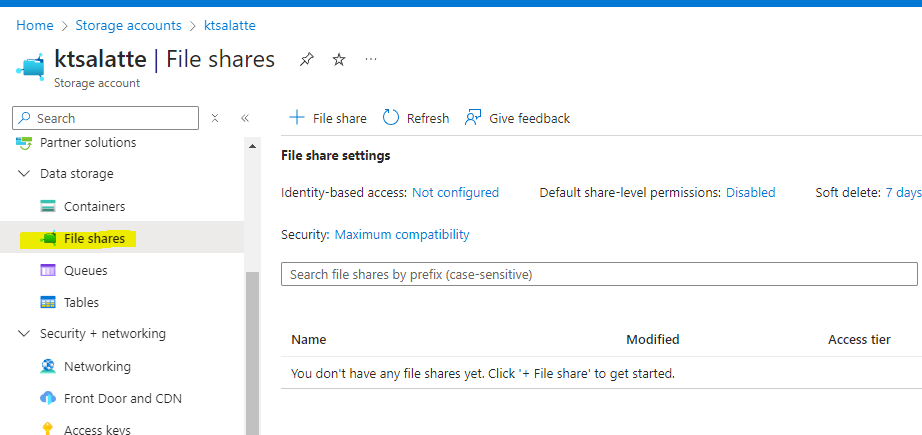922x435 pixels.
Task: Click the purple Queues icon
Action: point(48,270)
